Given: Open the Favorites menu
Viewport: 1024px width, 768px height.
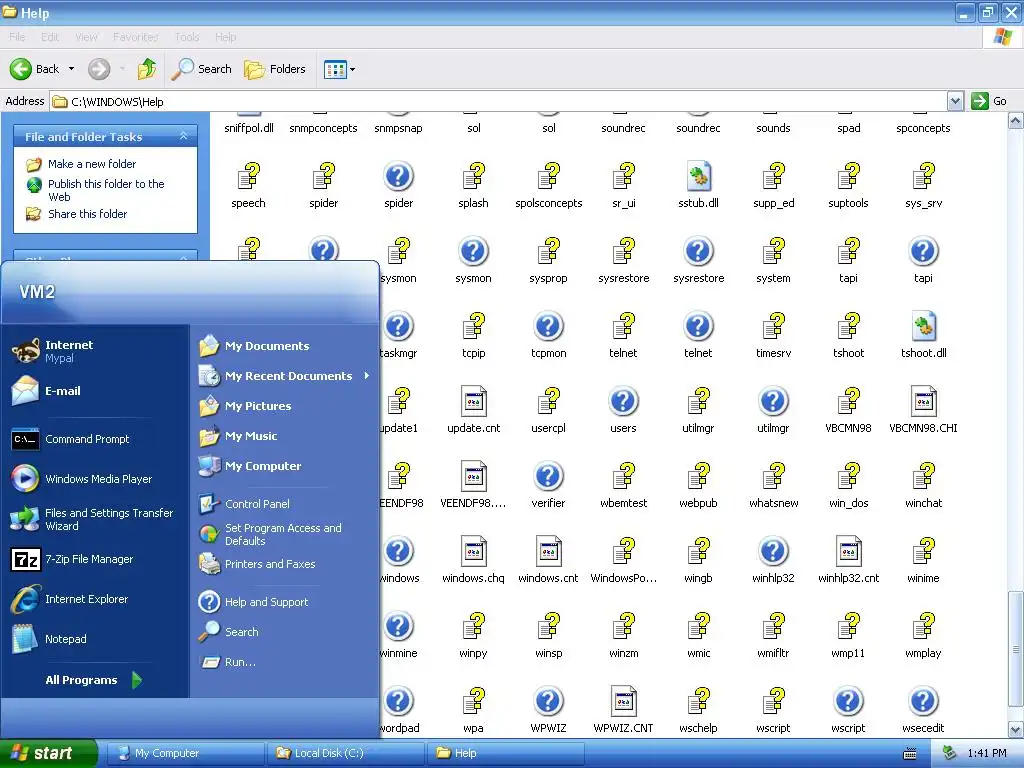Looking at the screenshot, I should (x=135, y=37).
